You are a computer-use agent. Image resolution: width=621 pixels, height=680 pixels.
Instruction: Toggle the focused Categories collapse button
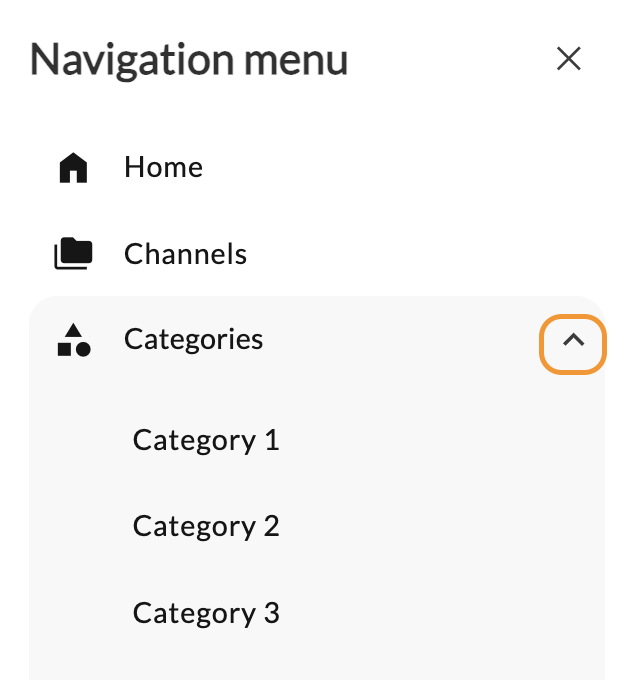point(572,344)
